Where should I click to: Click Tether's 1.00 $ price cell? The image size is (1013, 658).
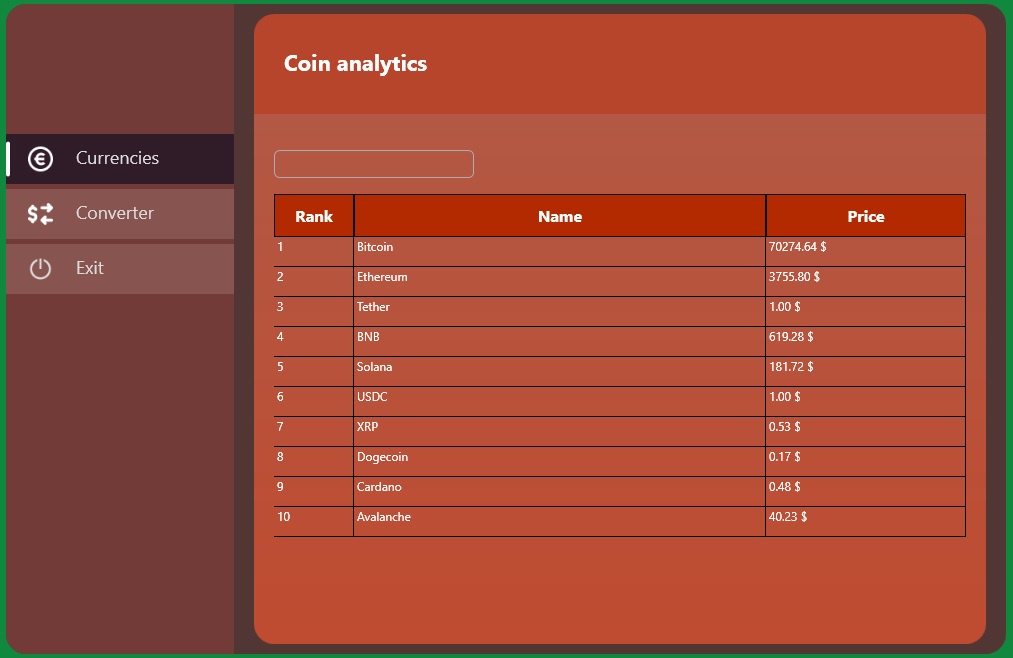(866, 311)
